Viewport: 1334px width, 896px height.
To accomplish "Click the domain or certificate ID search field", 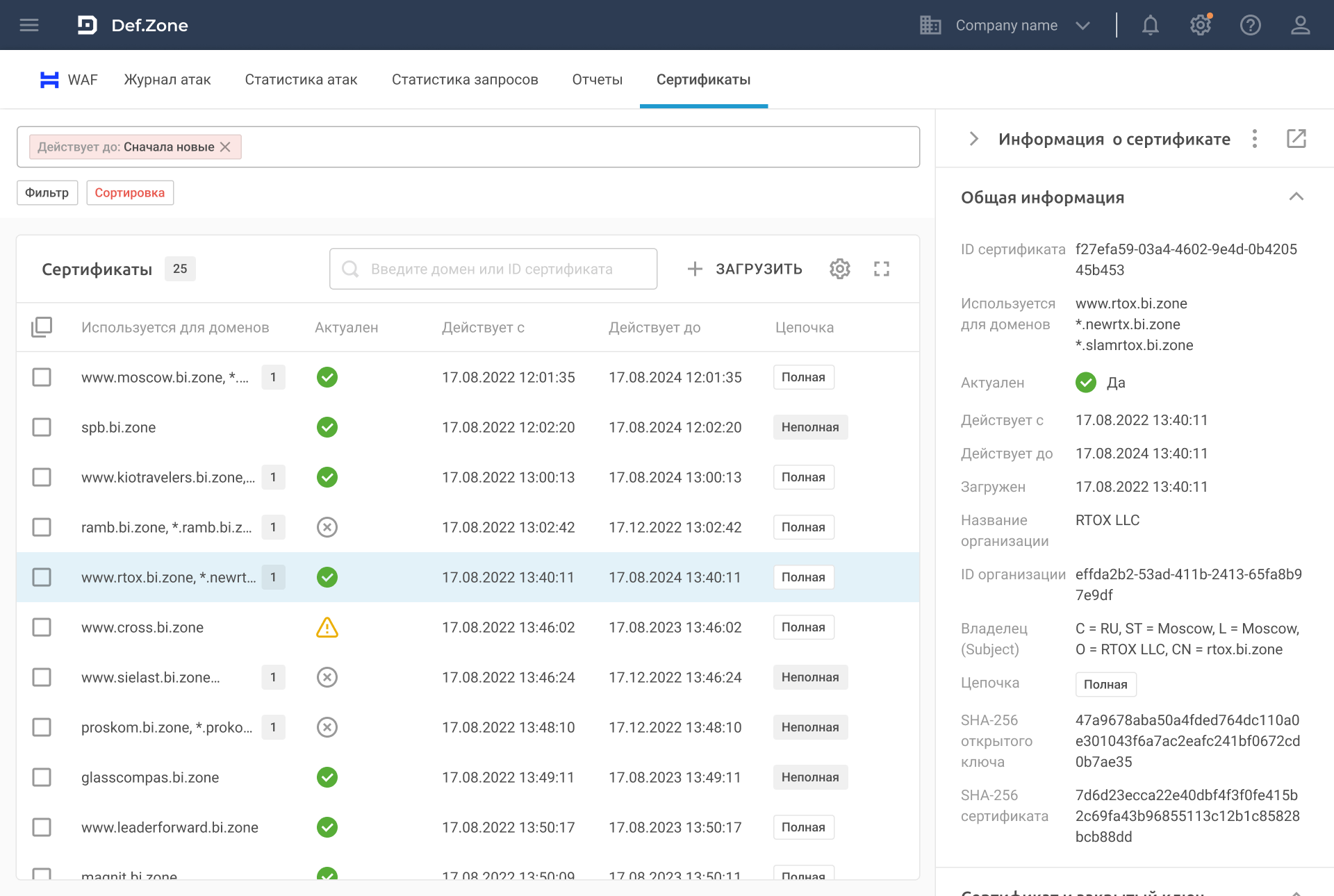I will click(x=493, y=269).
